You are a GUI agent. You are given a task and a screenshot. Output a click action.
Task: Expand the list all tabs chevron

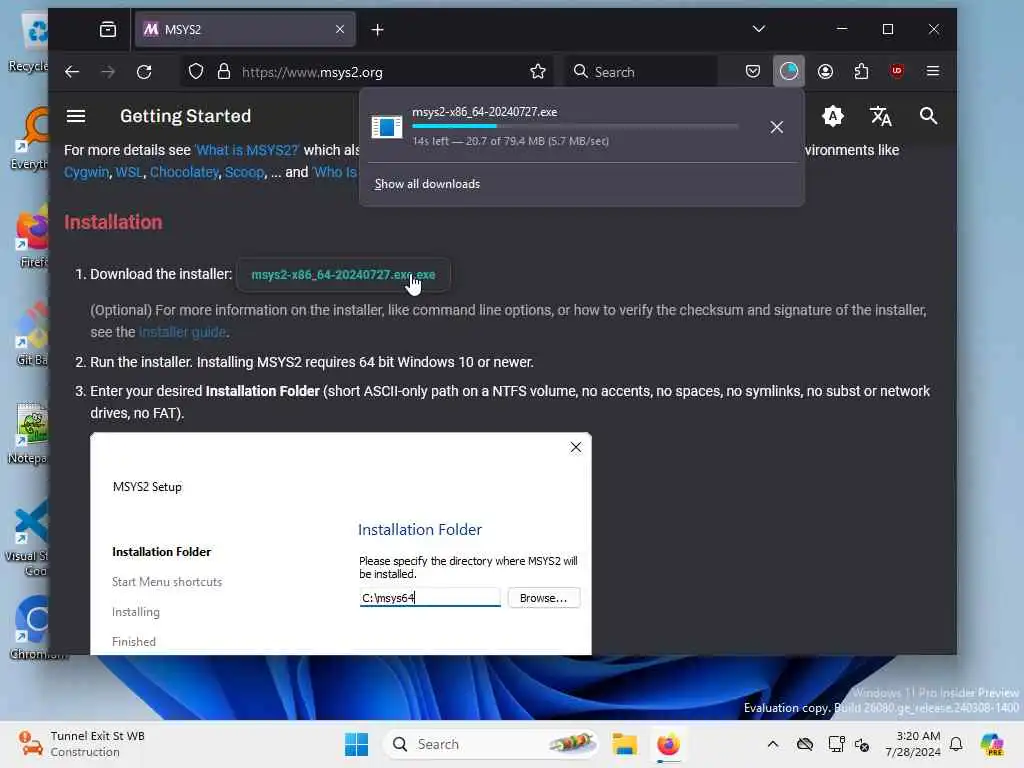tap(758, 29)
